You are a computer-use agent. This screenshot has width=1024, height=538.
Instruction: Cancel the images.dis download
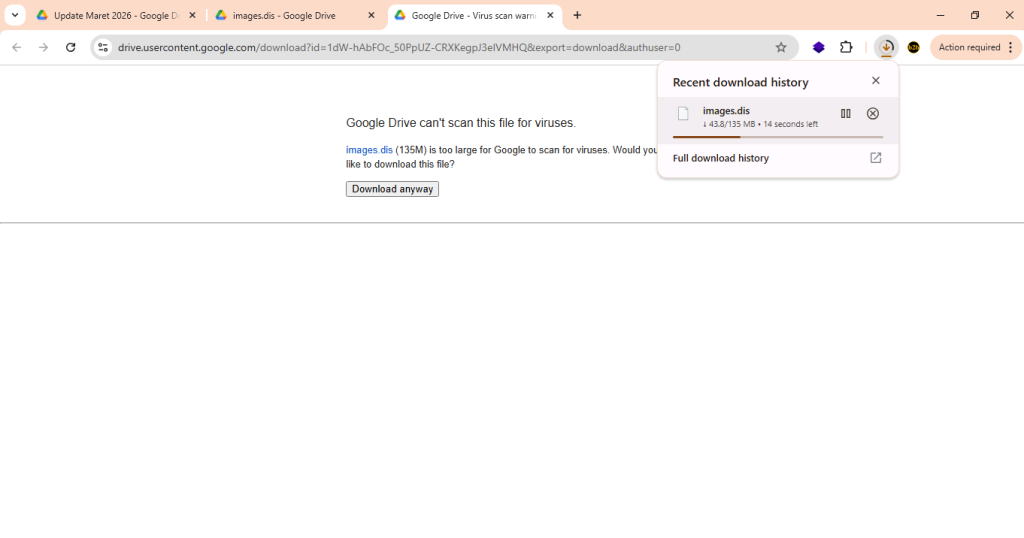(x=873, y=114)
